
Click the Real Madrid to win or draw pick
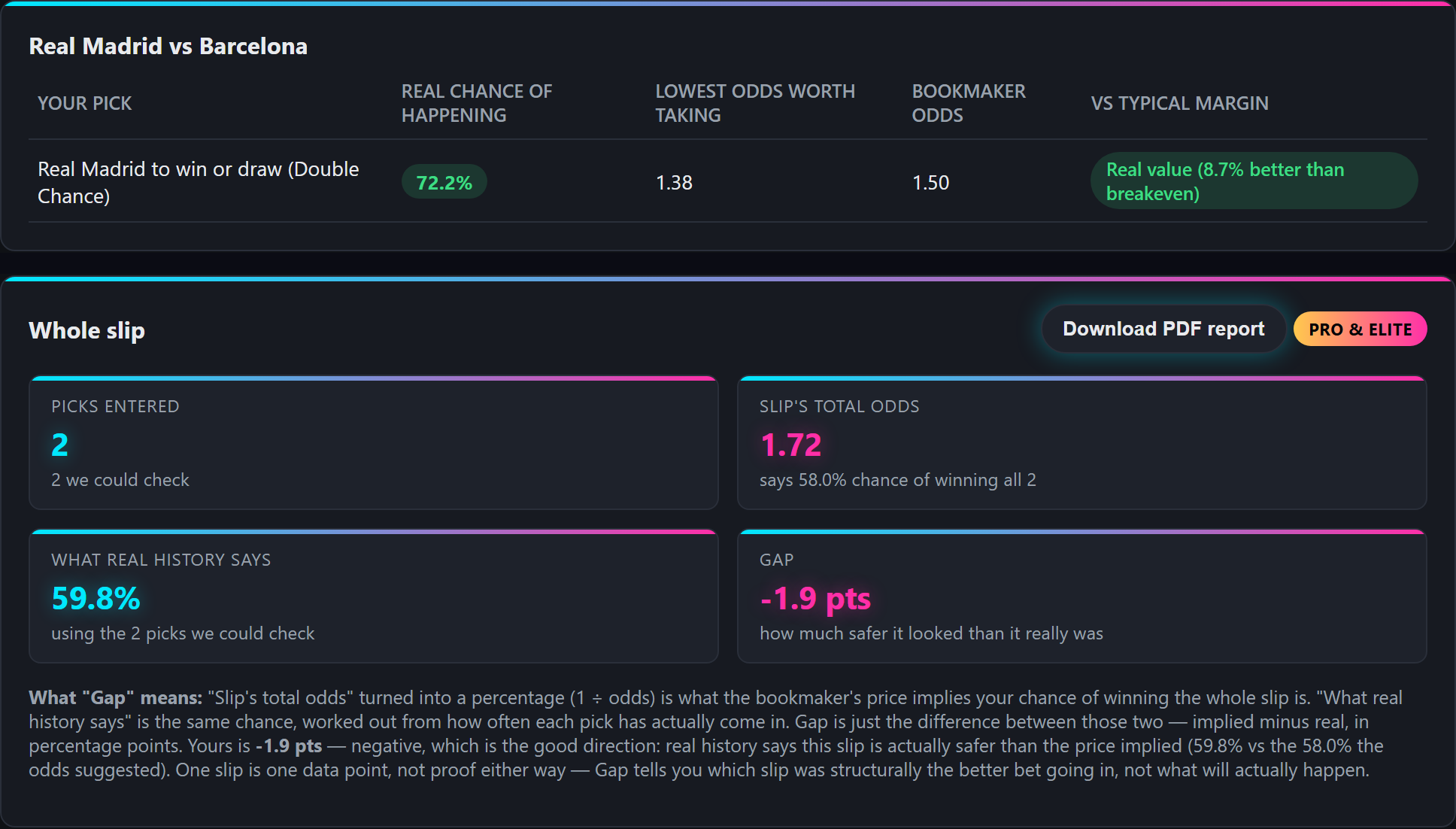pyautogui.click(x=199, y=182)
